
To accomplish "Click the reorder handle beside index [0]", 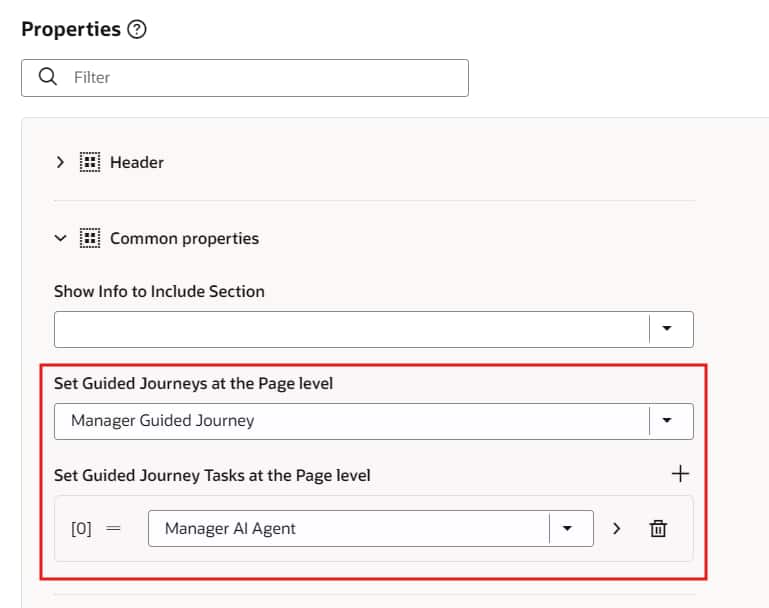I will point(114,528).
